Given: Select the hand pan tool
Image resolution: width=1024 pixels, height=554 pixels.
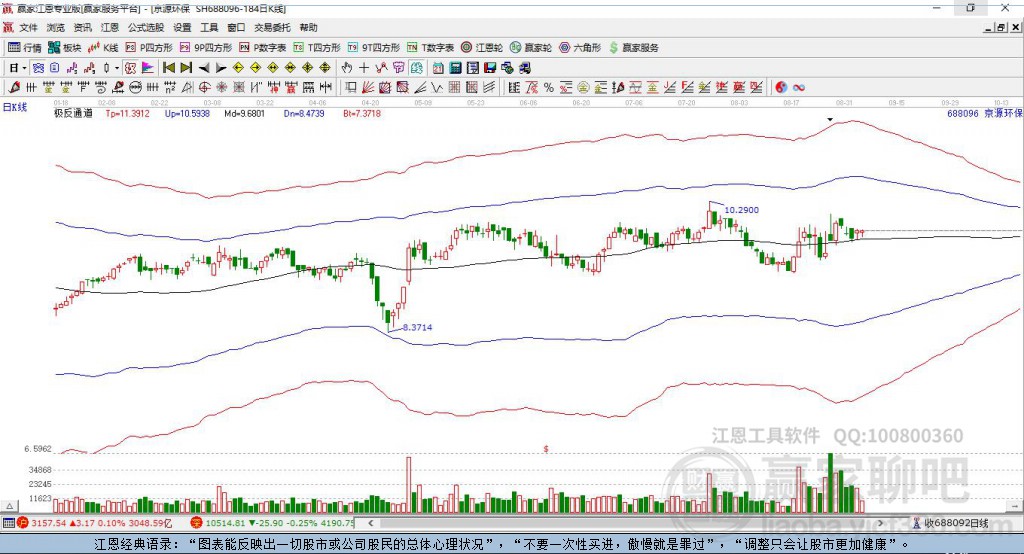Looking at the screenshot, I should pyautogui.click(x=347, y=68).
